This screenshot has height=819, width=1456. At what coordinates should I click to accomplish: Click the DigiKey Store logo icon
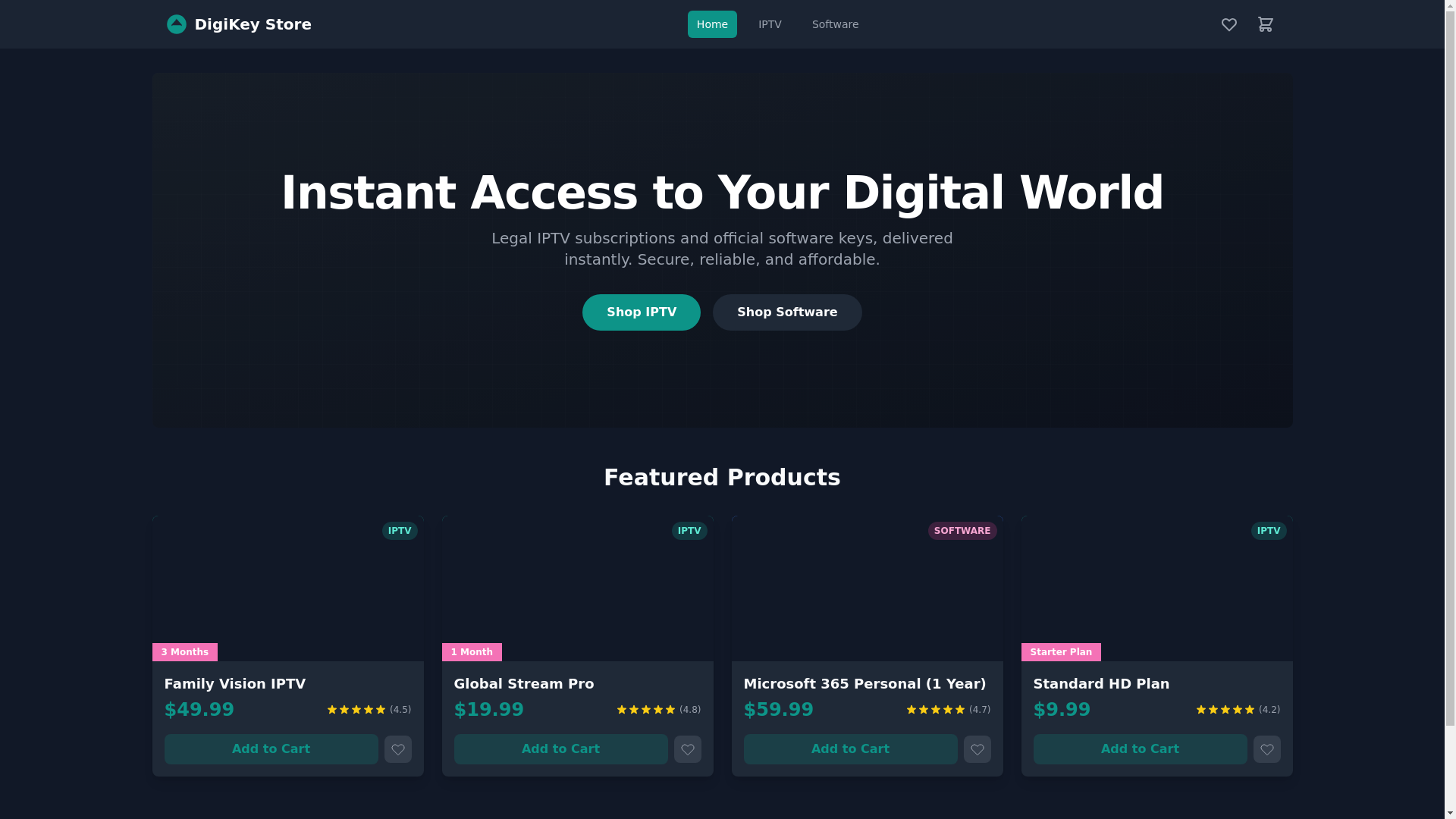(176, 24)
